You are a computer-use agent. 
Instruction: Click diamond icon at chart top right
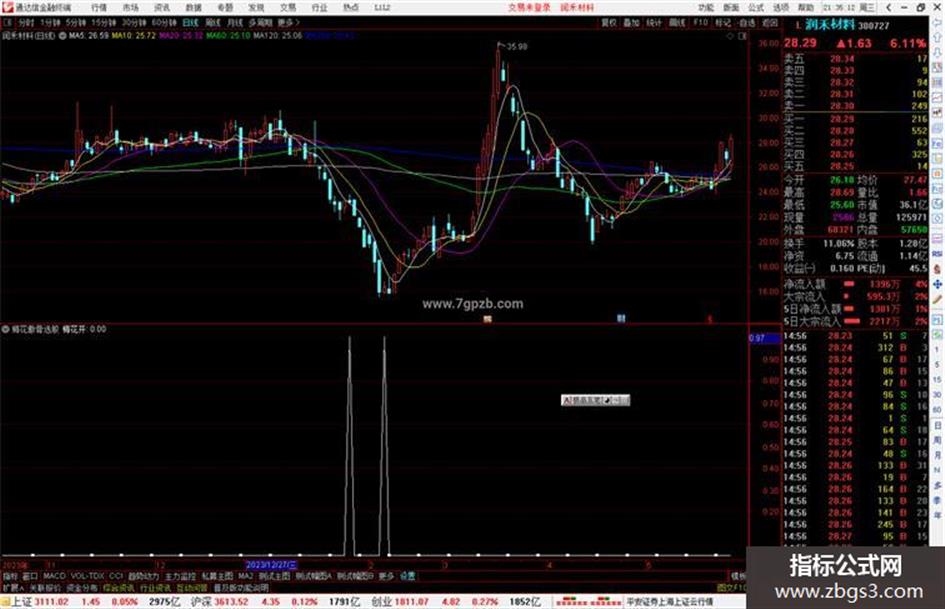(x=730, y=36)
